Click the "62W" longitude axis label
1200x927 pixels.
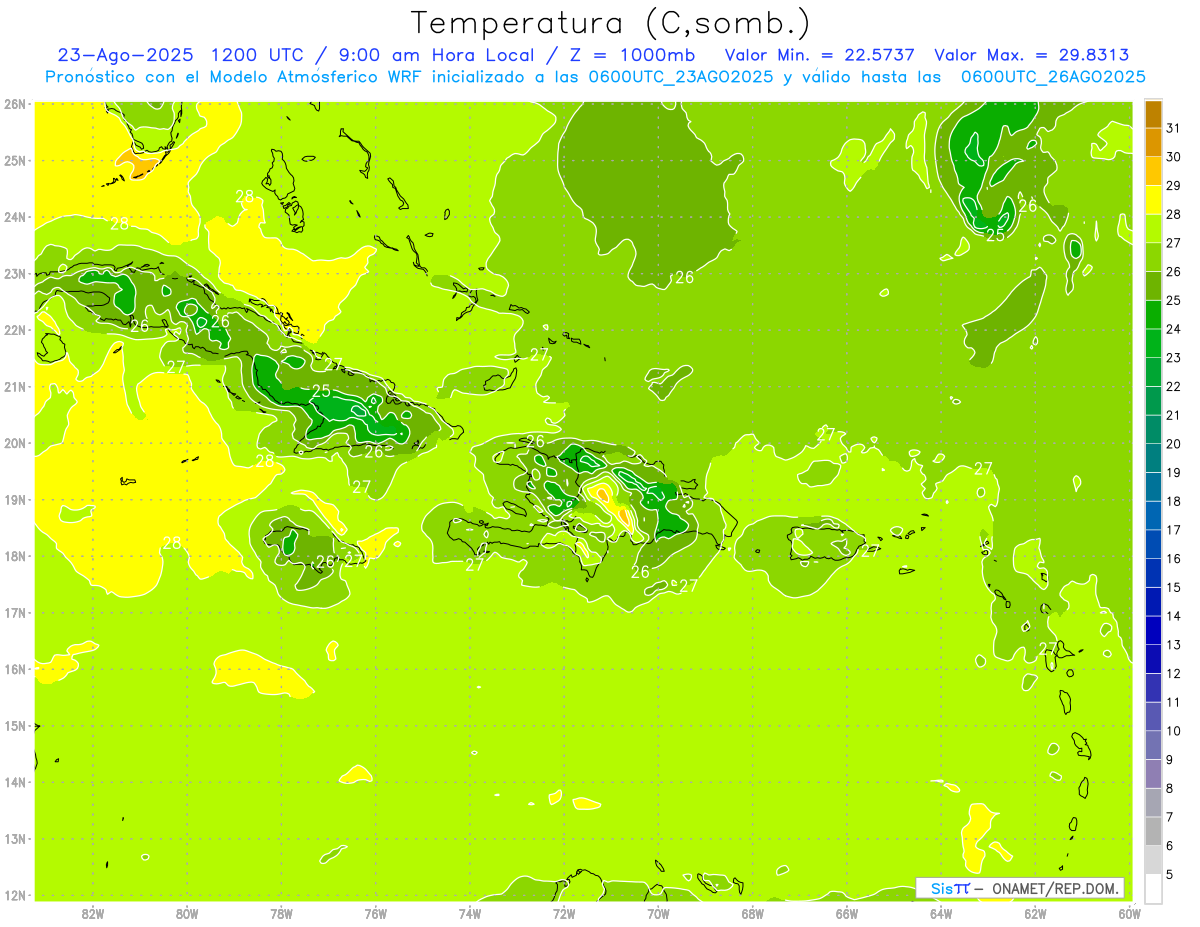(1036, 913)
